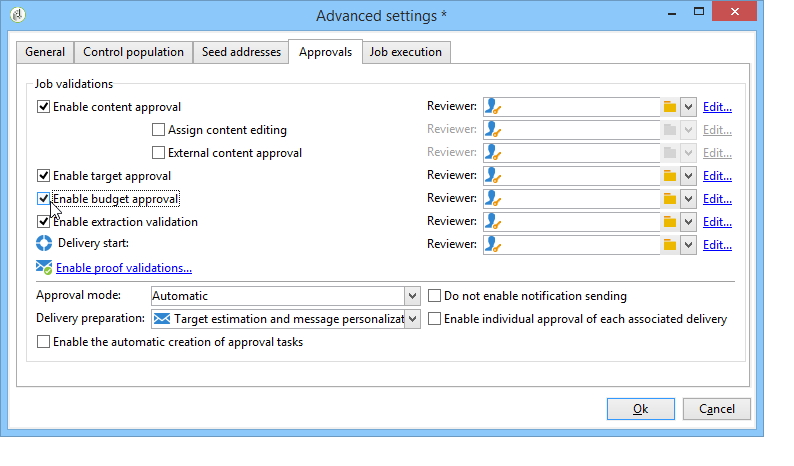Click the Delivery start icon
This screenshot has width=794, height=466.
[x=44, y=243]
